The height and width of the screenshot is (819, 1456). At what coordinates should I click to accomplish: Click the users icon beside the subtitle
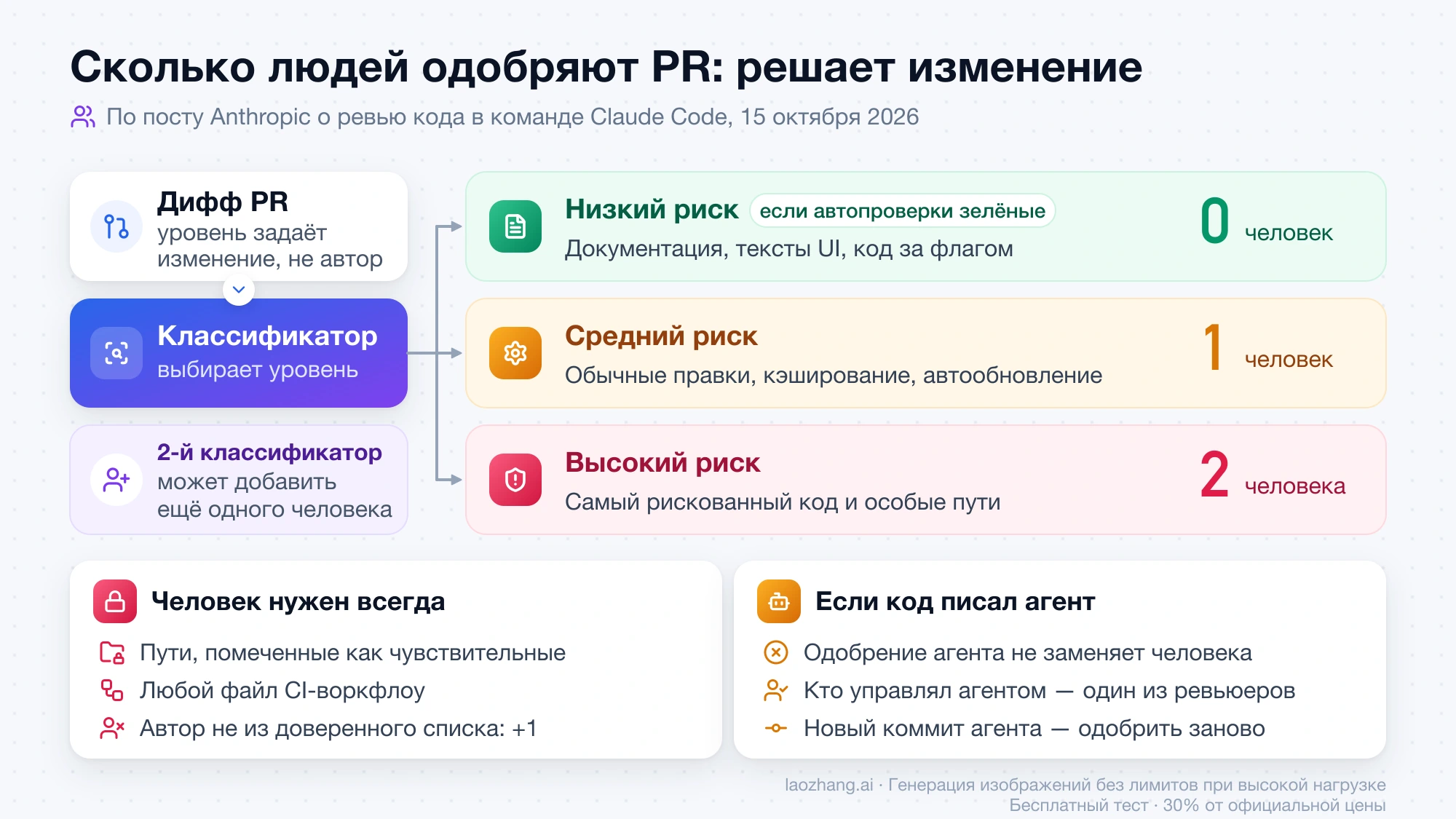coord(83,116)
